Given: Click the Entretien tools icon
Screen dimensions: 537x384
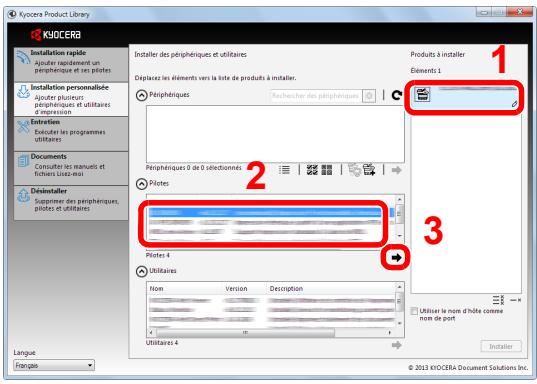Looking at the screenshot, I should (23, 127).
